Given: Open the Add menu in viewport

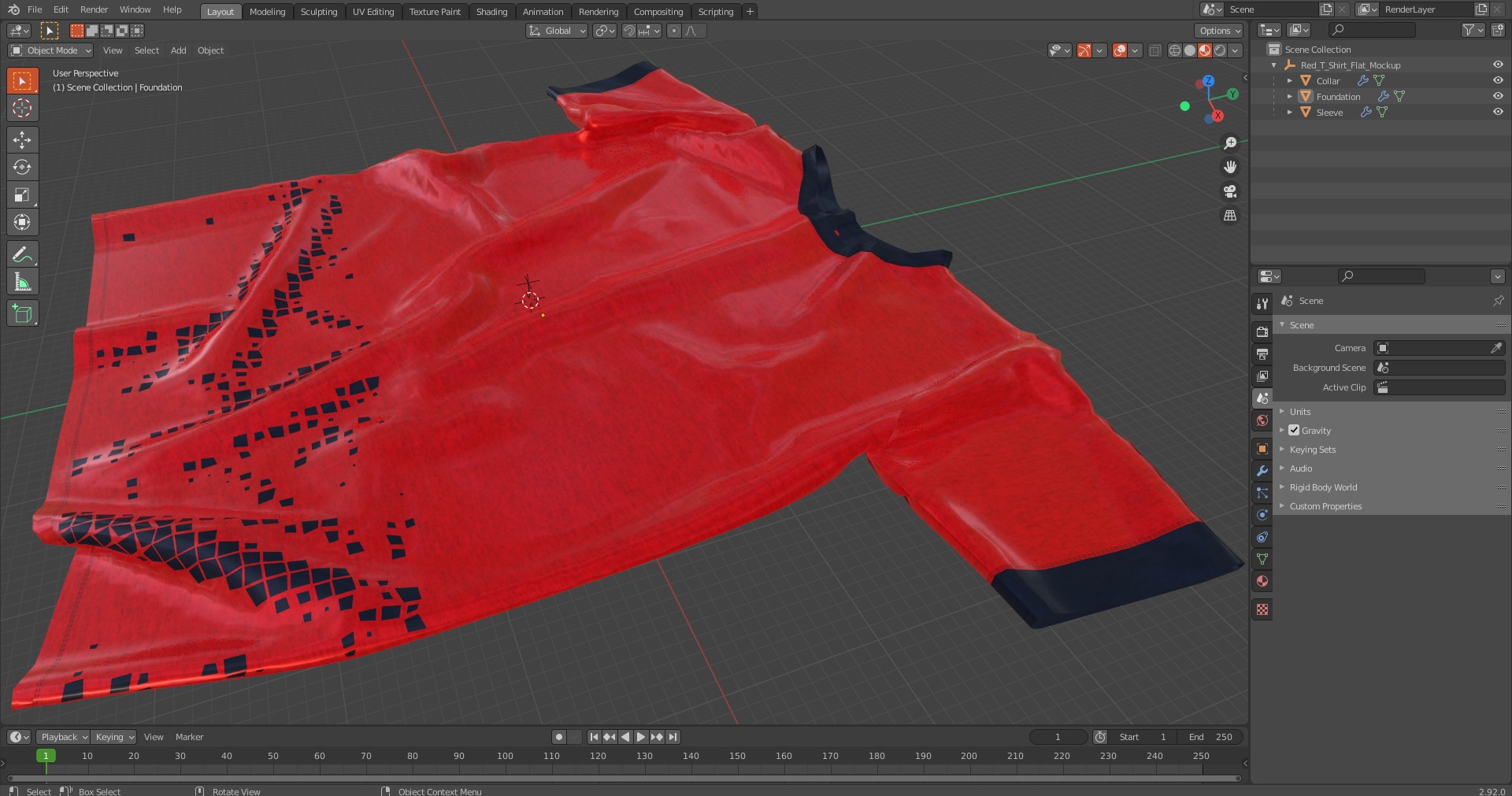Looking at the screenshot, I should click(179, 50).
